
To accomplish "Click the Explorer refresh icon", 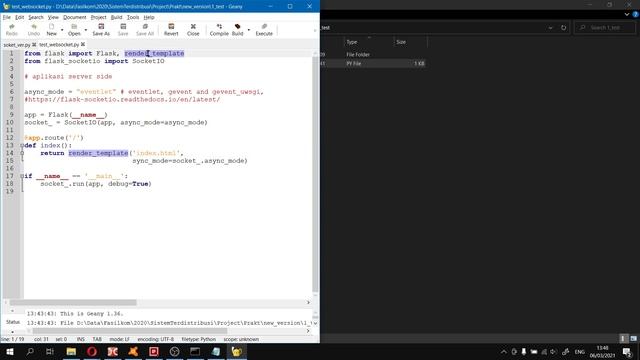I will click(x=564, y=28).
